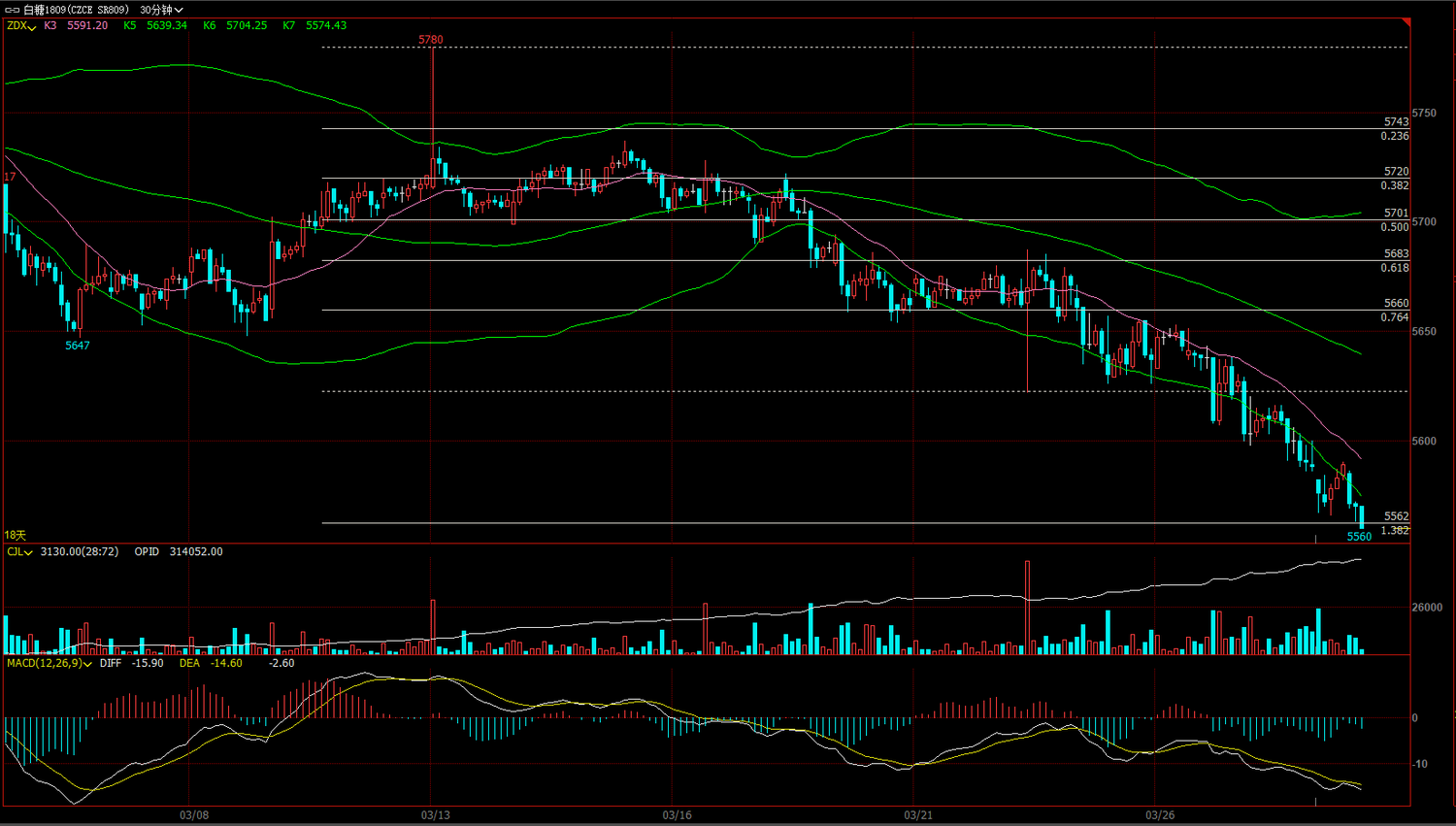Click the 5701 Fibonacci price label
The height and width of the screenshot is (826, 1456).
pyautogui.click(x=1397, y=214)
